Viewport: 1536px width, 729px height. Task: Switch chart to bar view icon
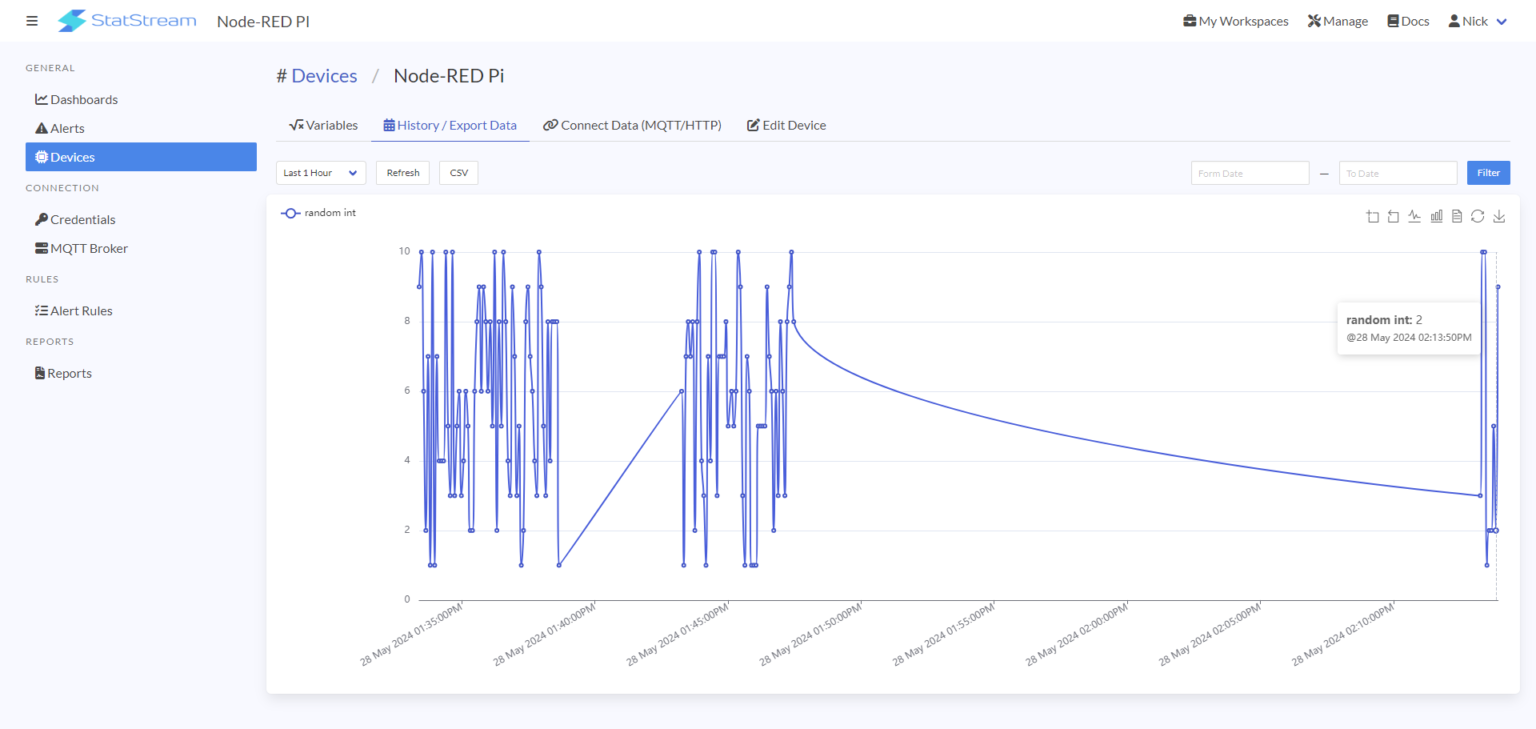click(1436, 216)
